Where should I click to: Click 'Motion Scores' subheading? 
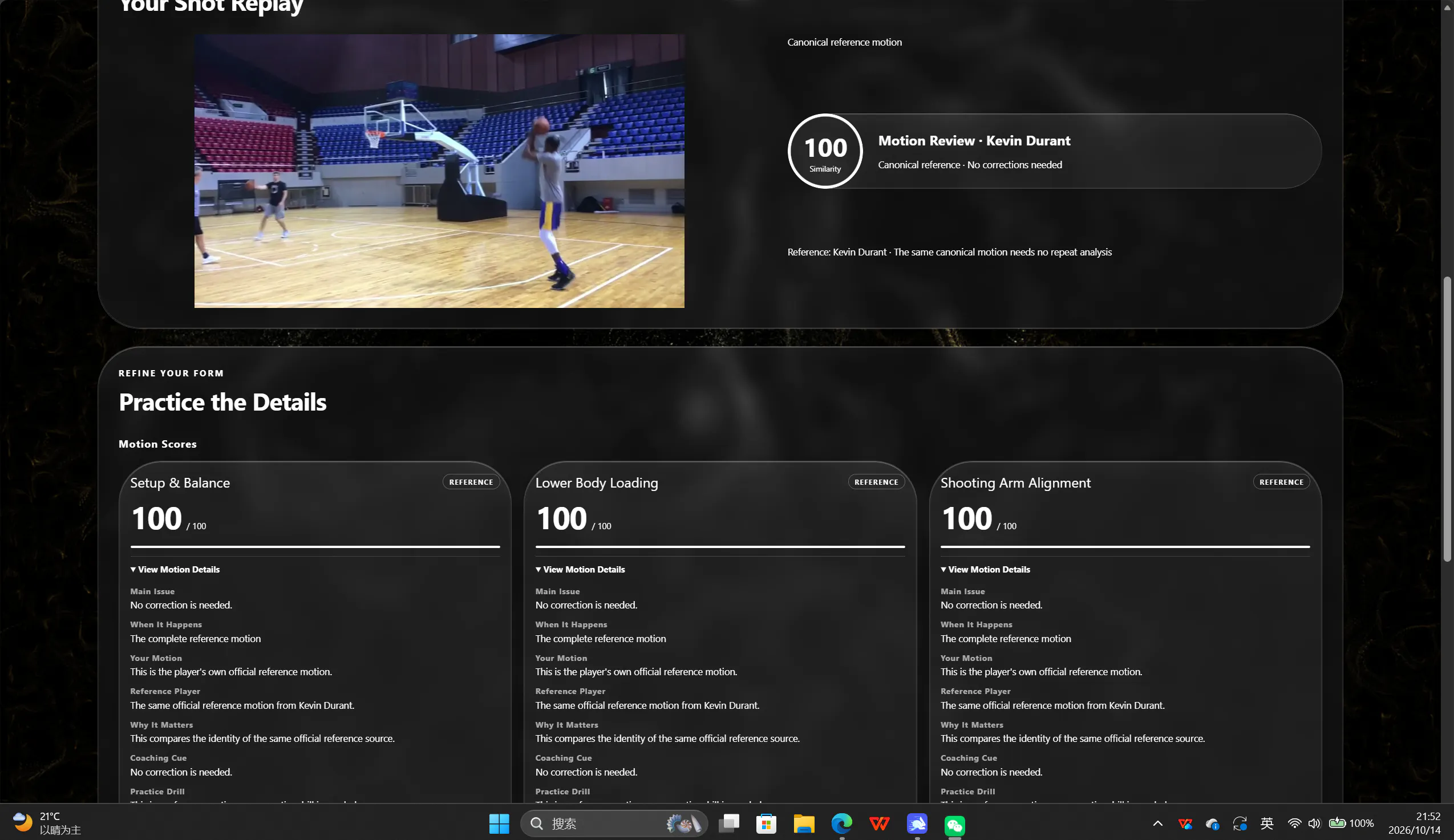pyautogui.click(x=157, y=444)
